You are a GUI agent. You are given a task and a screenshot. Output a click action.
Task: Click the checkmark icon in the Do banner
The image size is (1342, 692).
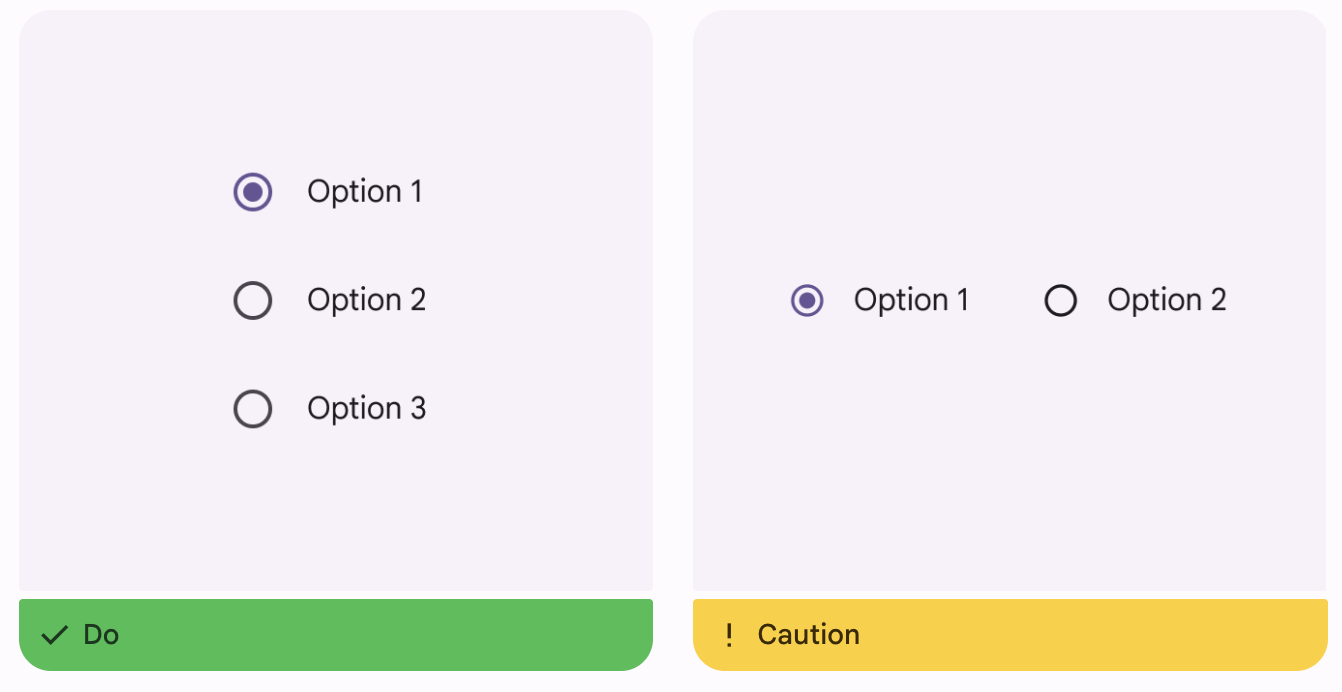pyautogui.click(x=54, y=635)
